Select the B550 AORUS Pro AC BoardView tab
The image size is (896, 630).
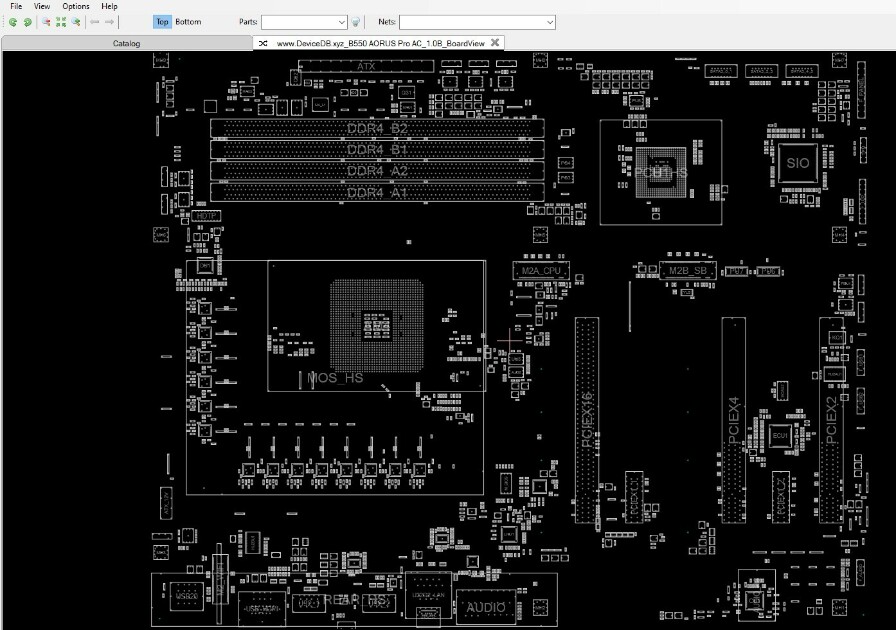tap(380, 43)
